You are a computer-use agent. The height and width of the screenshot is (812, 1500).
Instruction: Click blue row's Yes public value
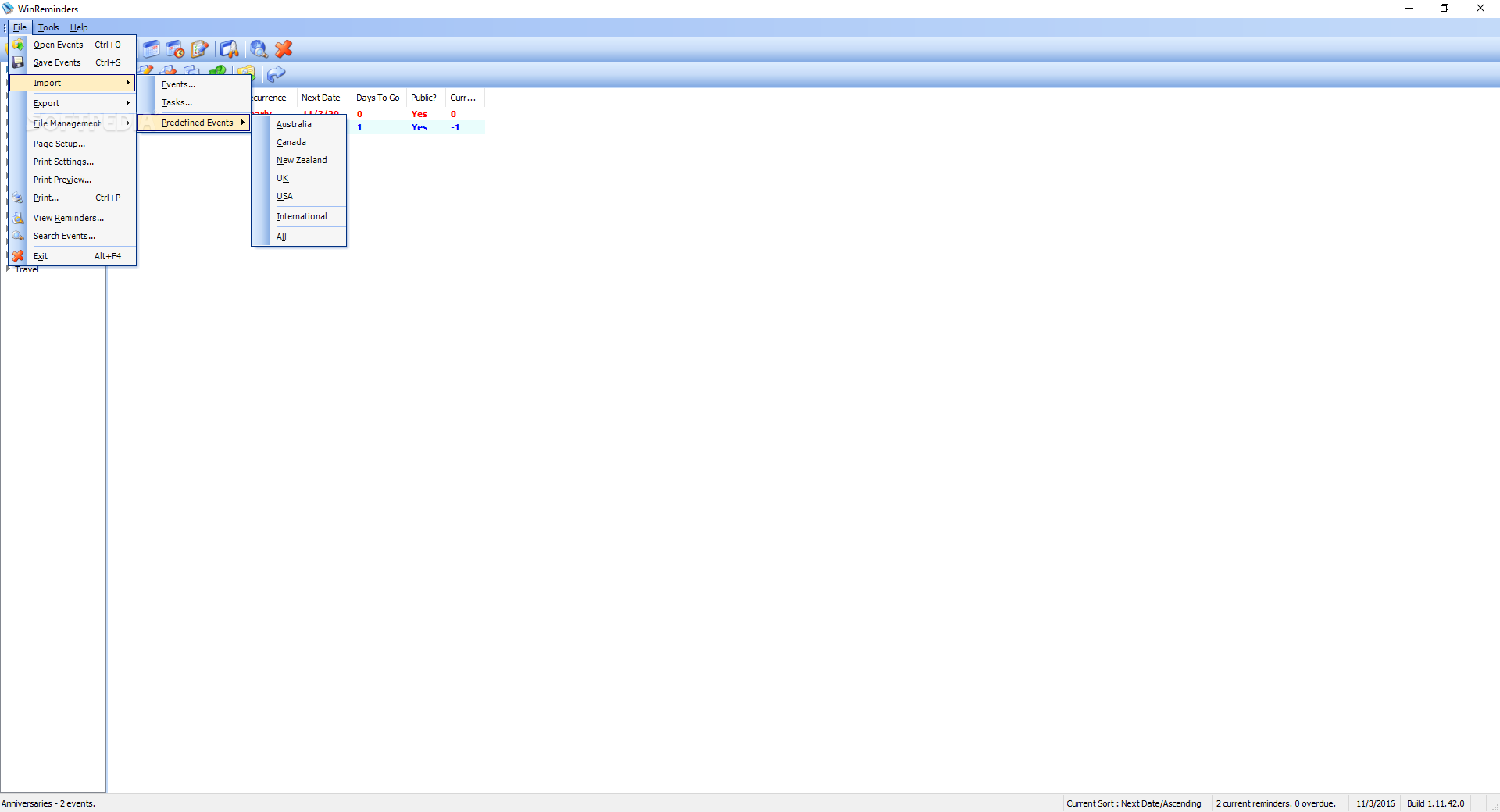[x=420, y=127]
